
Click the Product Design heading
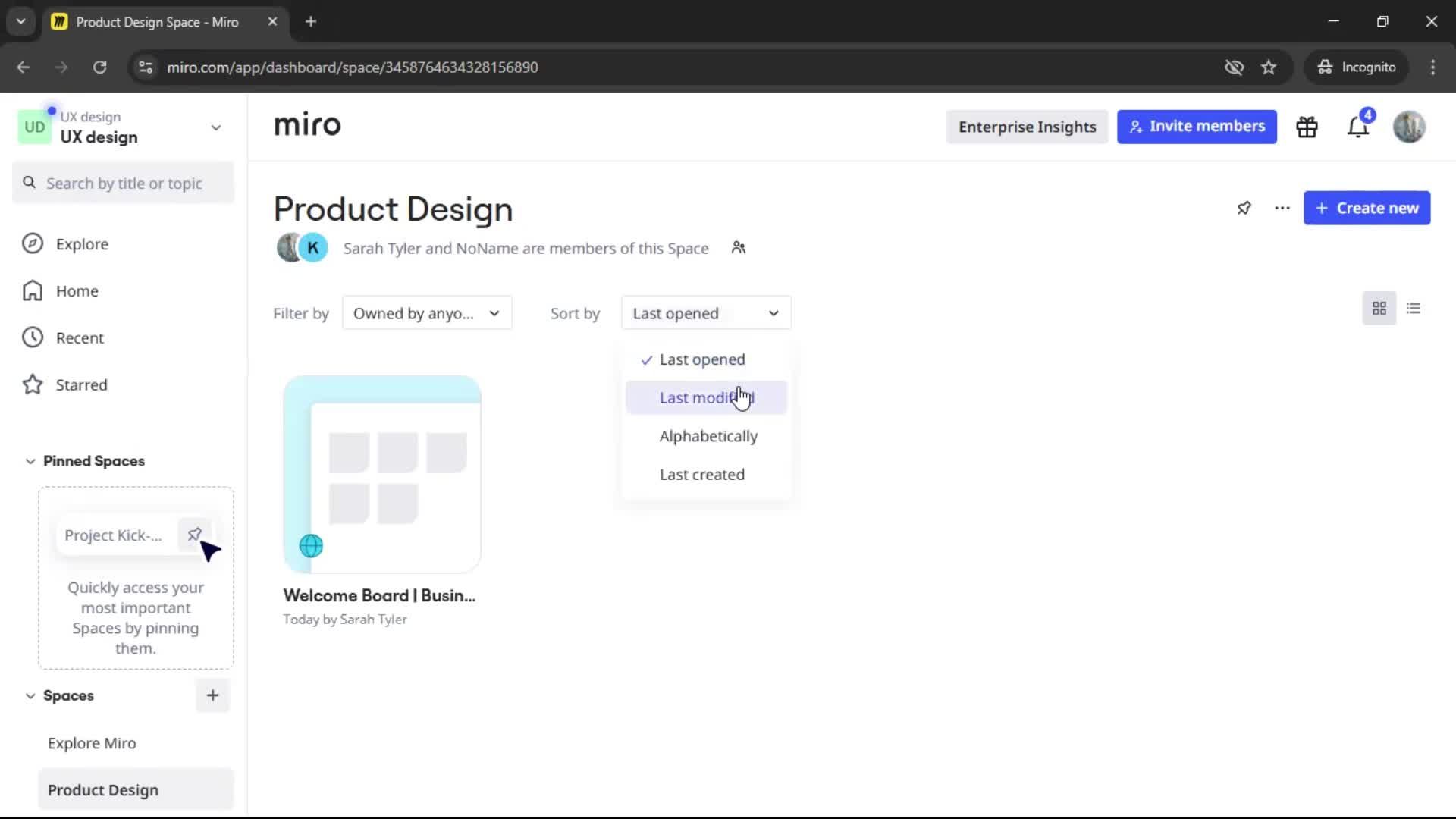[393, 209]
